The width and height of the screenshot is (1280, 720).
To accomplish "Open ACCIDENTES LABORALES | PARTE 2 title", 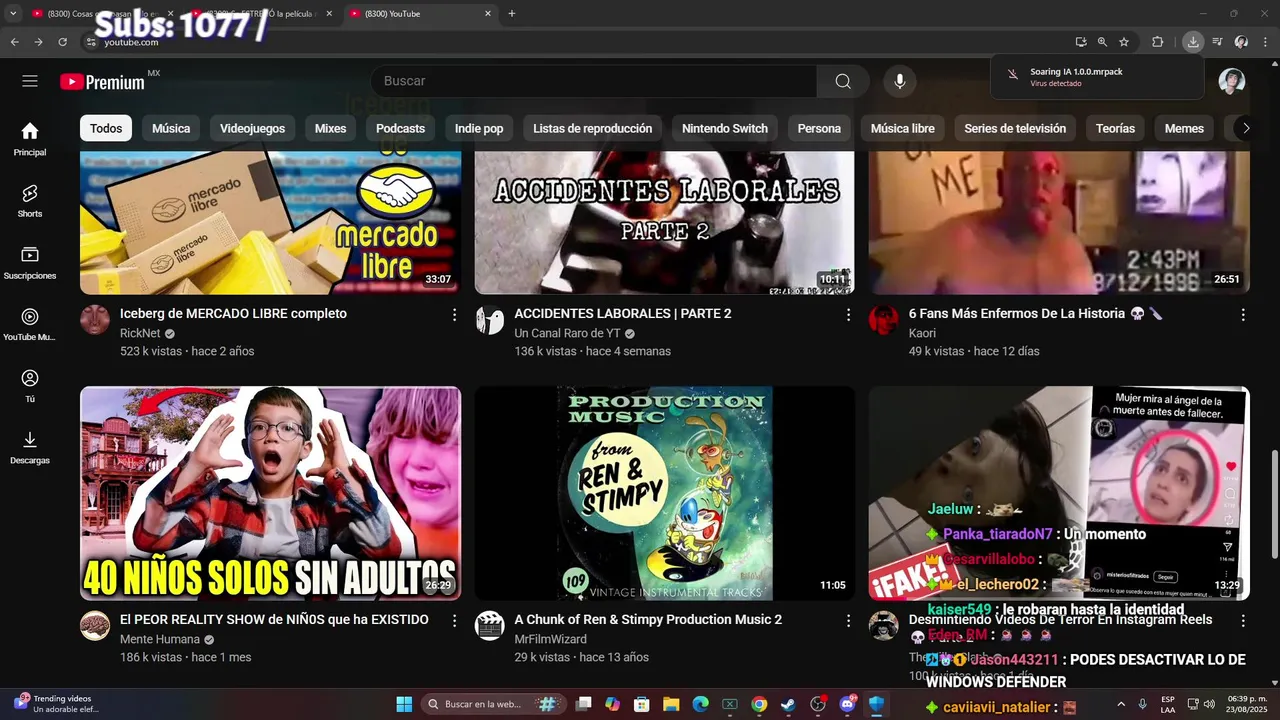I will point(623,314).
